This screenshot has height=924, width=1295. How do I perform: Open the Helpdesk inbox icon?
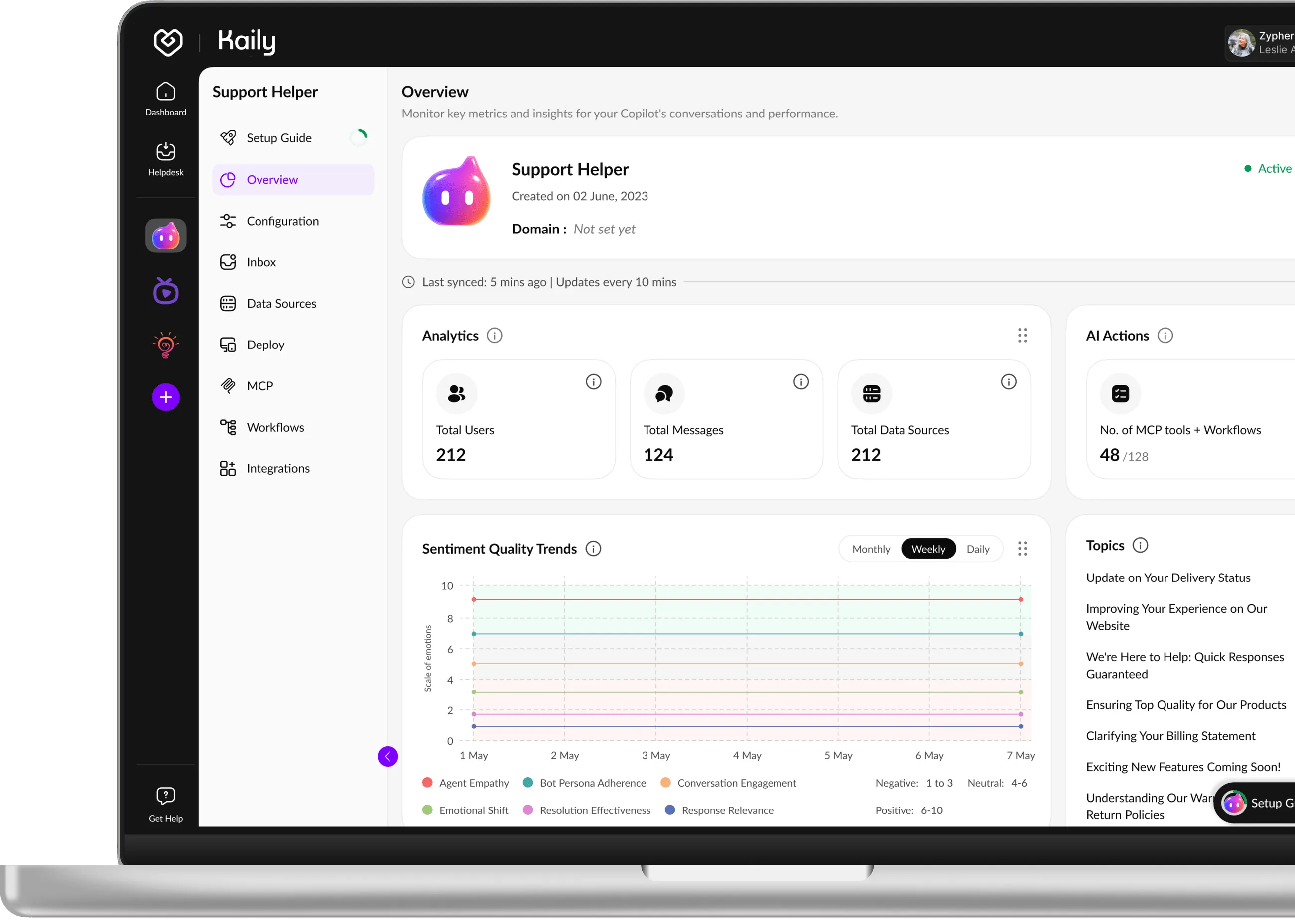pyautogui.click(x=166, y=152)
